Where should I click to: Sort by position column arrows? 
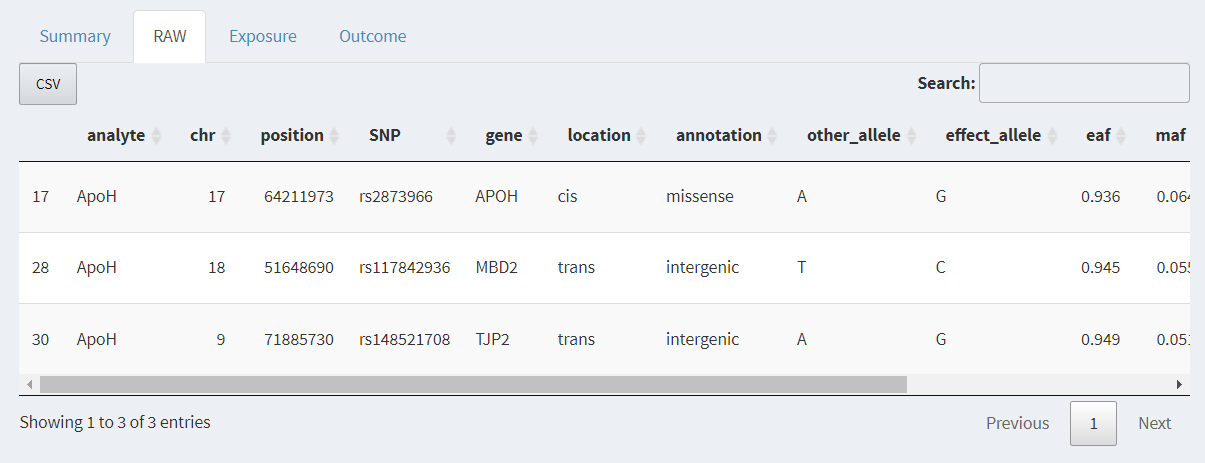[x=335, y=136]
